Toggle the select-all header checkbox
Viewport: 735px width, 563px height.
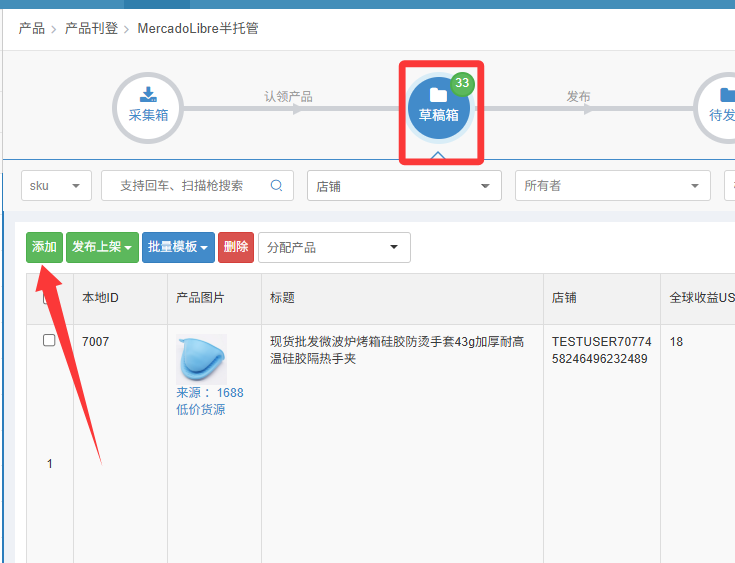49,297
